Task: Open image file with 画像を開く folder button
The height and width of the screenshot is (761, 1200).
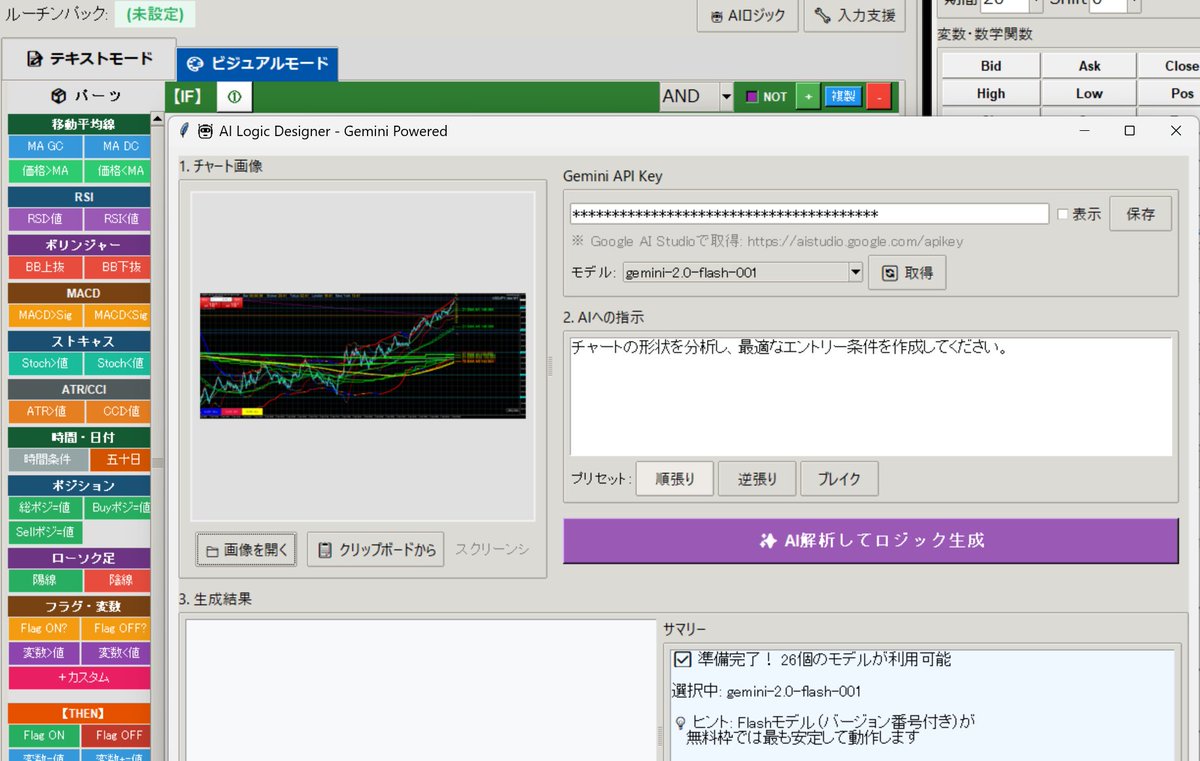Action: click(247, 549)
